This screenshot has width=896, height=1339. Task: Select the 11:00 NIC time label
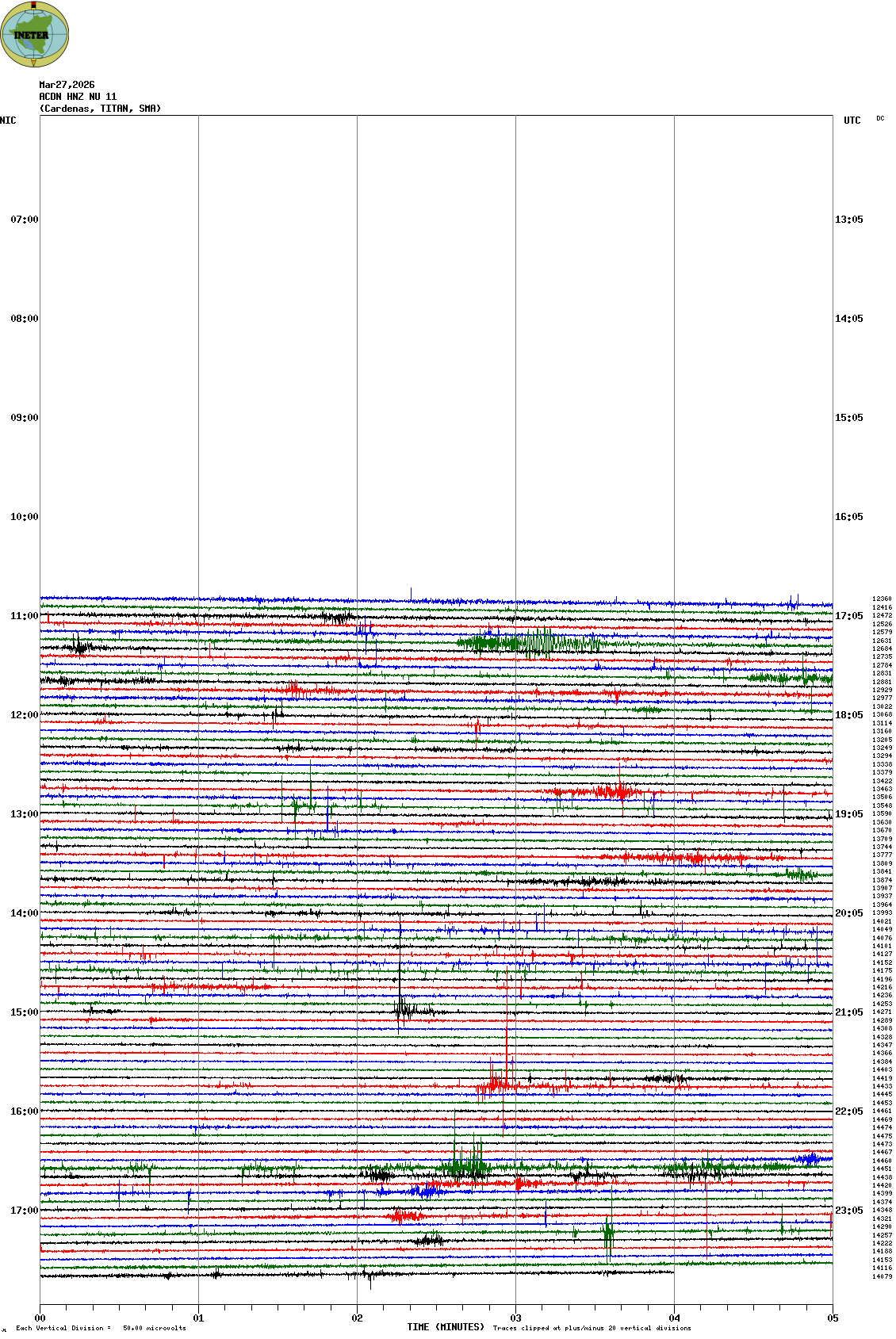24,616
